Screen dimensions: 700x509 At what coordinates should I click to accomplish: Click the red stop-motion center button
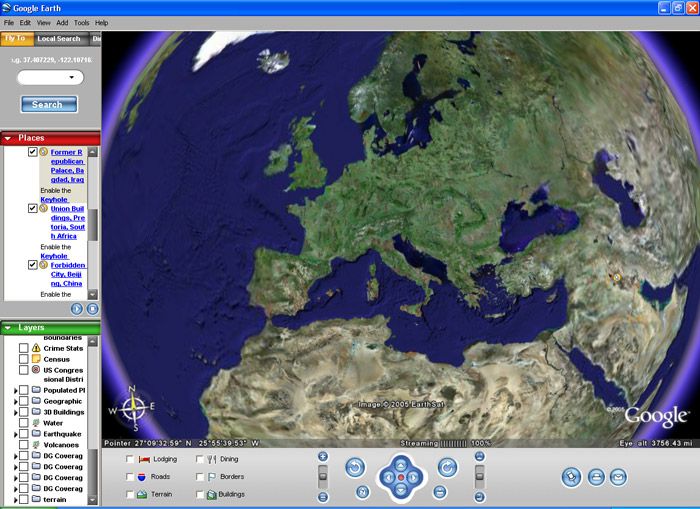[401, 478]
